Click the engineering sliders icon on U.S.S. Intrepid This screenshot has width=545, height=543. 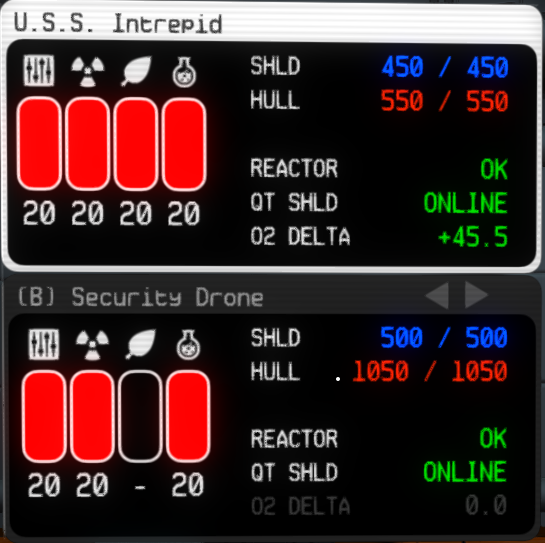pyautogui.click(x=39, y=71)
